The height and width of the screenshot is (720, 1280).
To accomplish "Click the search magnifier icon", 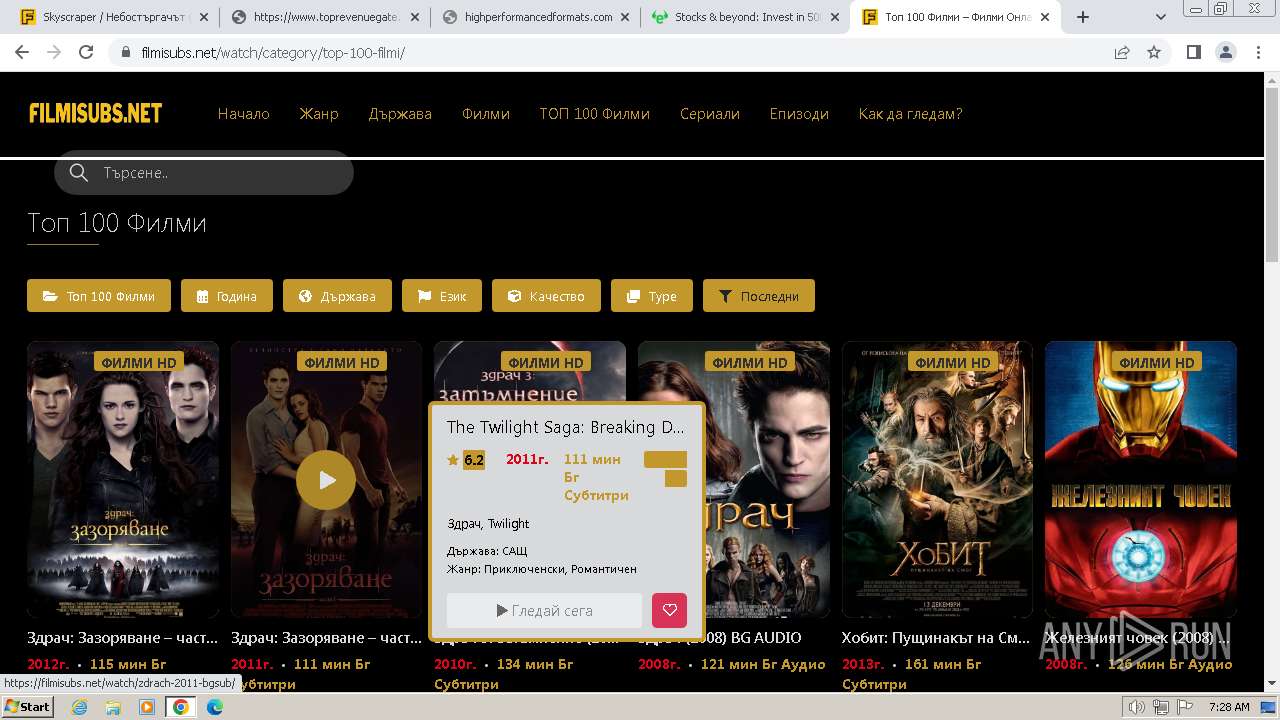I will 79,173.
